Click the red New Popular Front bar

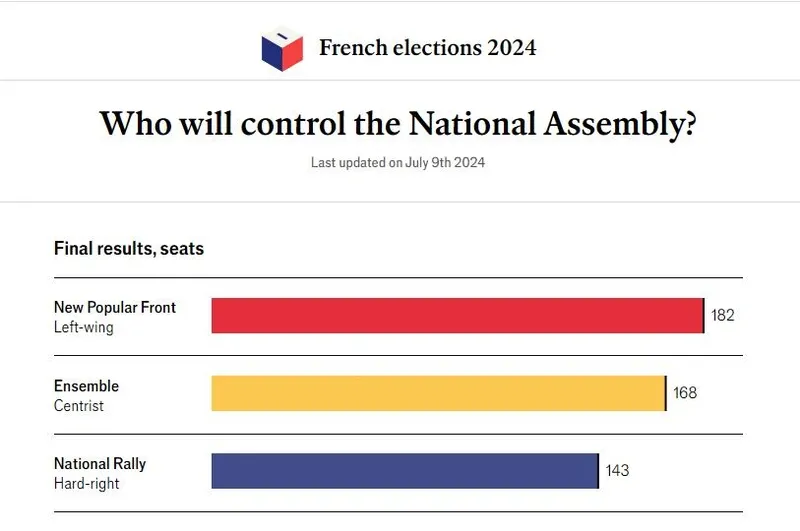[456, 315]
